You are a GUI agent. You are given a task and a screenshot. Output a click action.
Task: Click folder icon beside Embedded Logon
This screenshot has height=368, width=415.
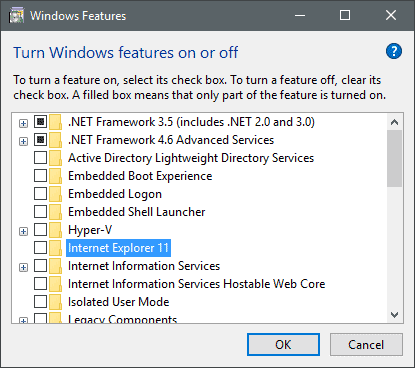coord(56,194)
